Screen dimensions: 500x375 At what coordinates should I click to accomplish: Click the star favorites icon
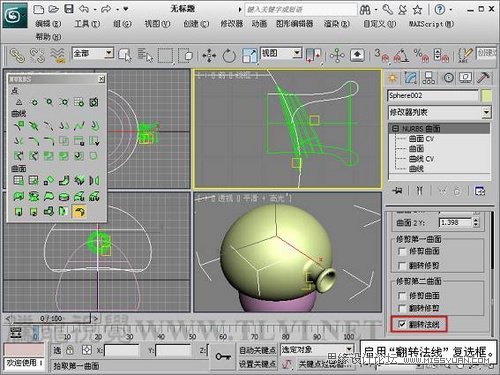(417, 10)
